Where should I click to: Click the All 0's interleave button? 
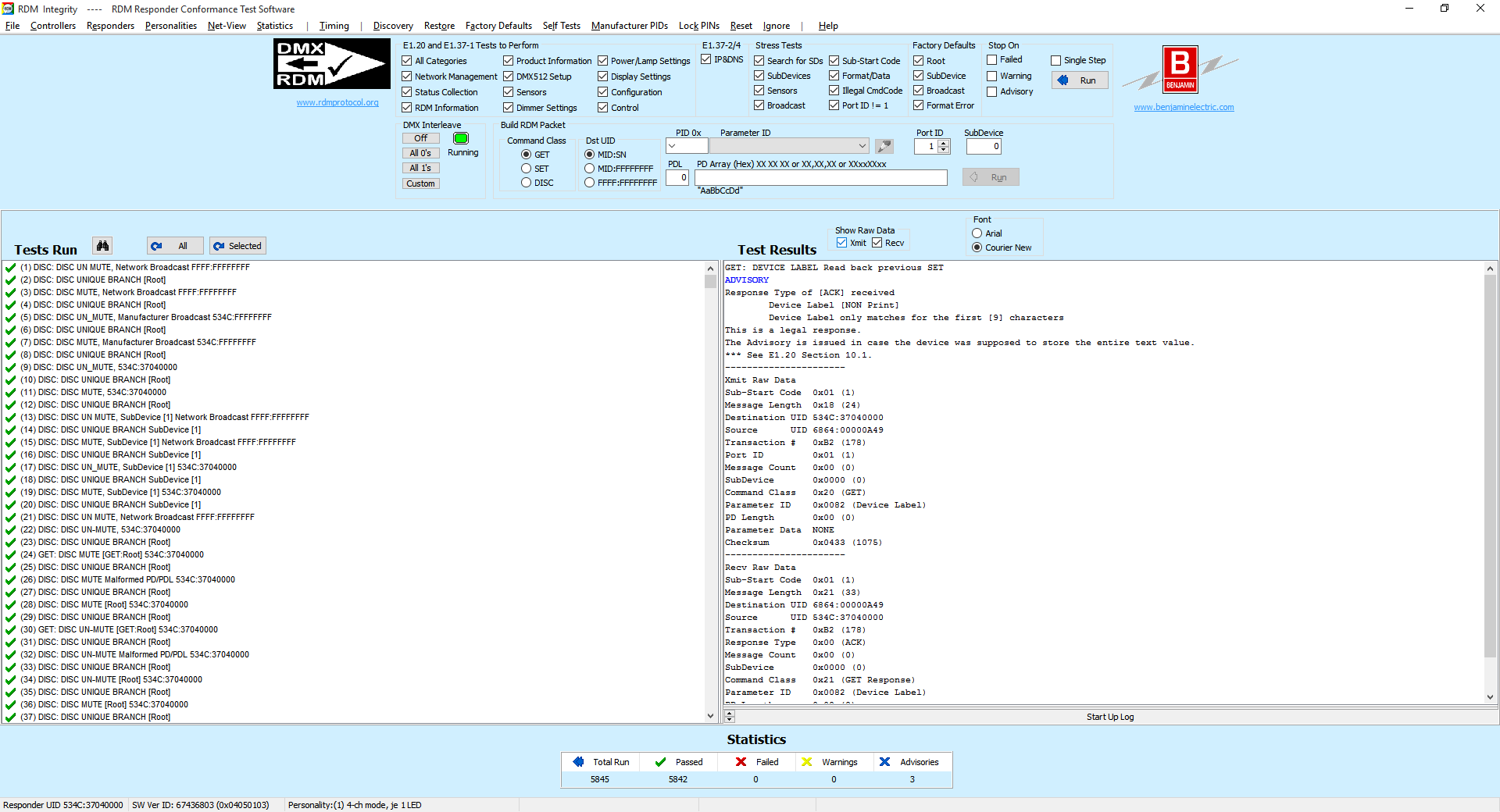pyautogui.click(x=420, y=153)
